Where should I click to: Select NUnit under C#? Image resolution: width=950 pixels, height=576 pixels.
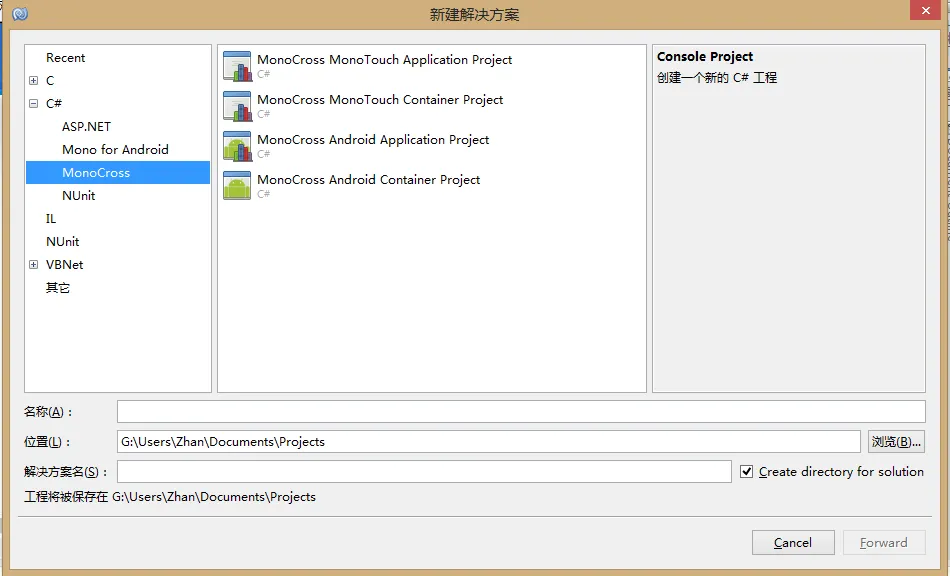[x=78, y=196]
